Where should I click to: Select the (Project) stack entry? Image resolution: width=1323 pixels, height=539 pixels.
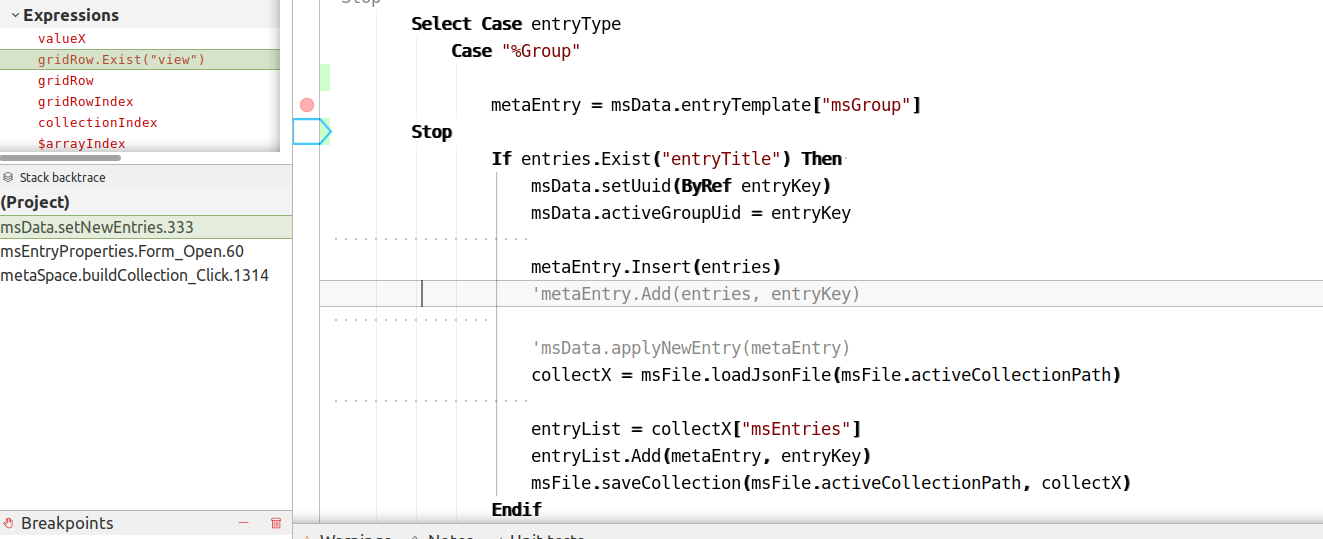tap(35, 203)
